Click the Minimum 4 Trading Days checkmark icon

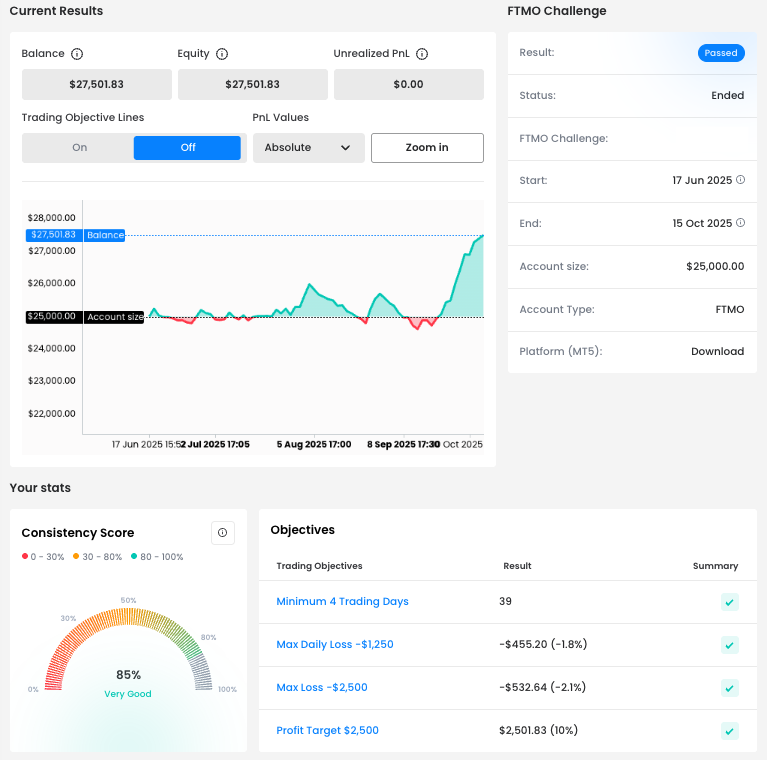[730, 602]
